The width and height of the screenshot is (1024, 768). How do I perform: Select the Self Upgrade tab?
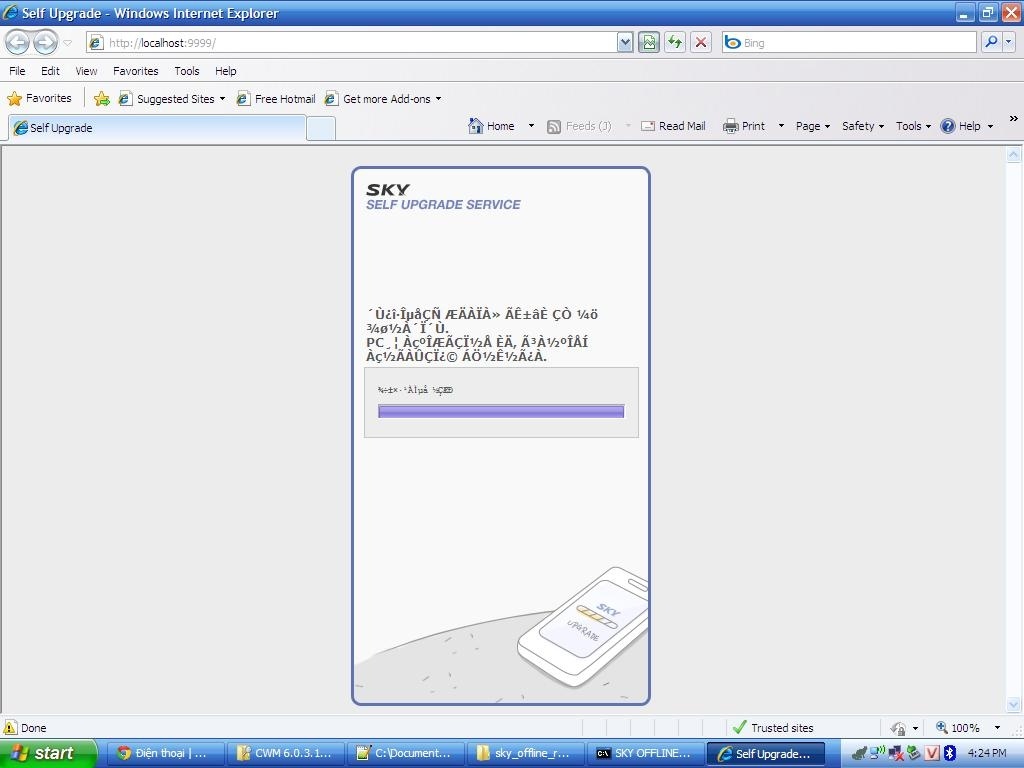pyautogui.click(x=157, y=128)
